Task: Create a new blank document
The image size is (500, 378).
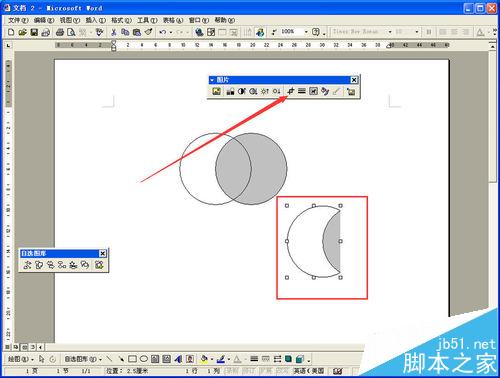Action: 11,32
